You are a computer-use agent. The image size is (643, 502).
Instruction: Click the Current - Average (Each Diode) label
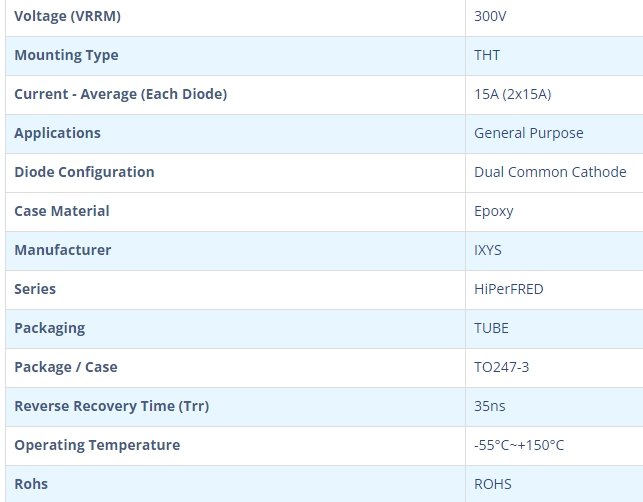click(x=121, y=94)
